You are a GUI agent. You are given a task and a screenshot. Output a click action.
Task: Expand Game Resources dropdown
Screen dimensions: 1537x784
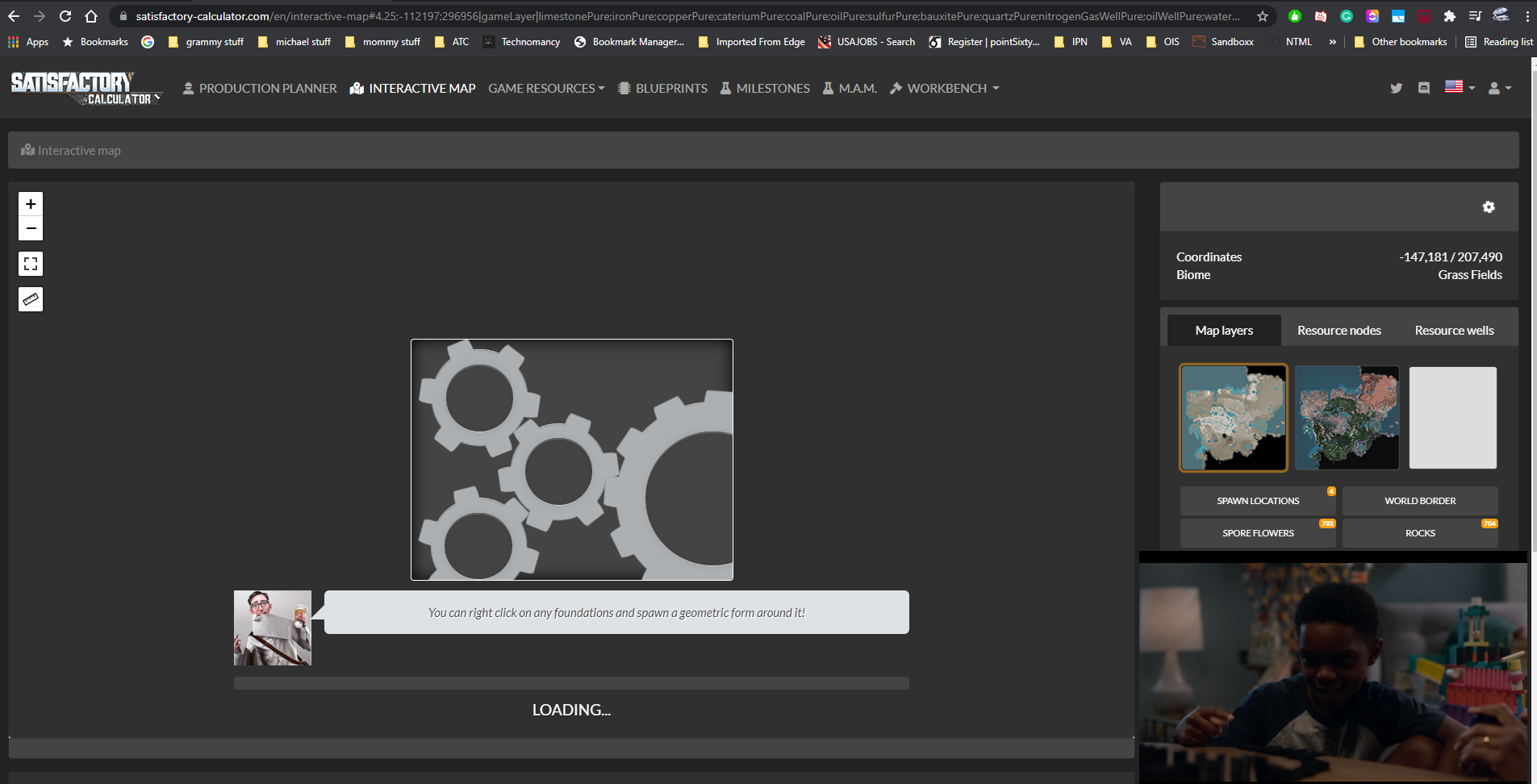point(546,88)
